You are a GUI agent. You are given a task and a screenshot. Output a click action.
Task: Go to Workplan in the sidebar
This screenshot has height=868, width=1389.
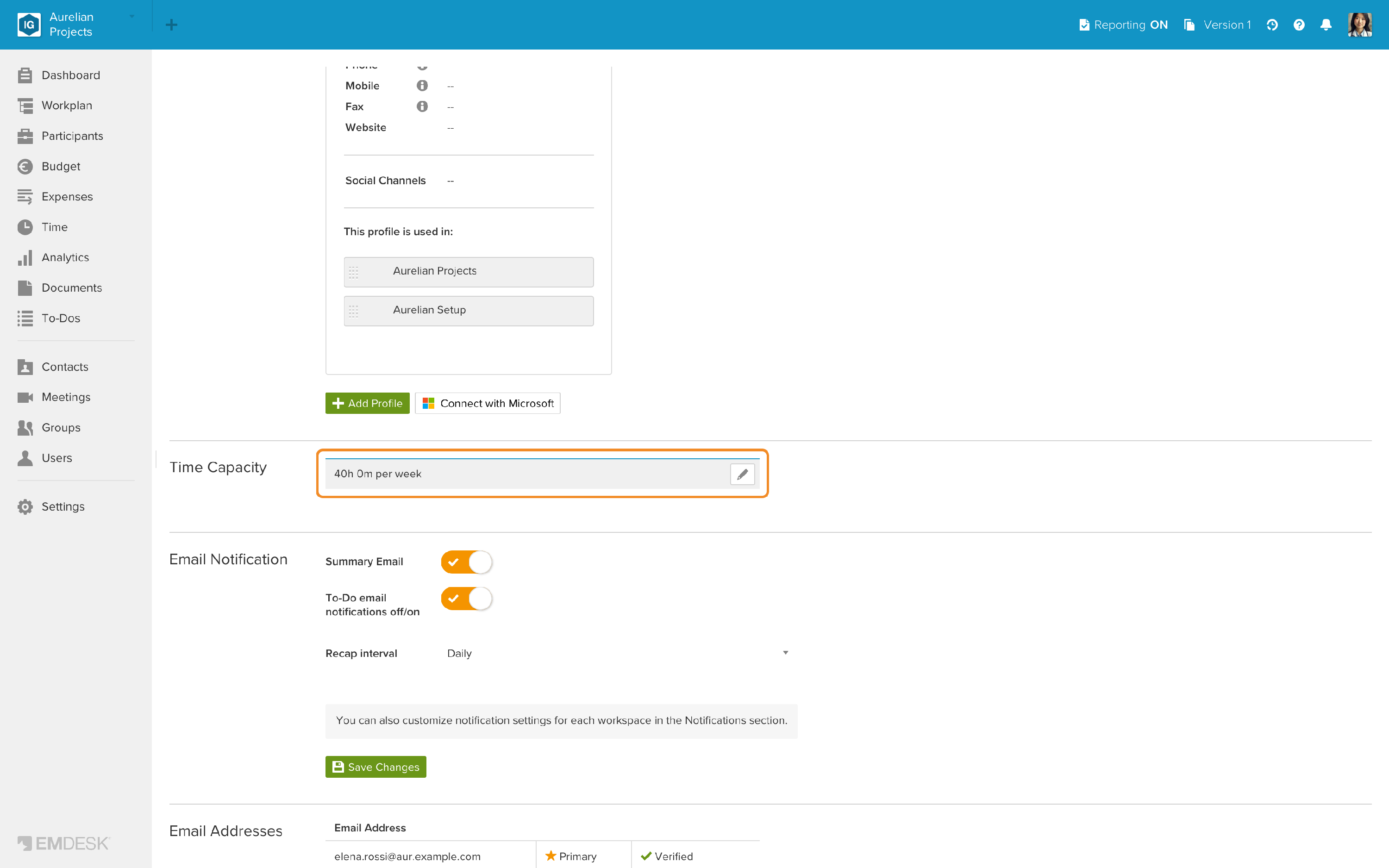[55, 106]
